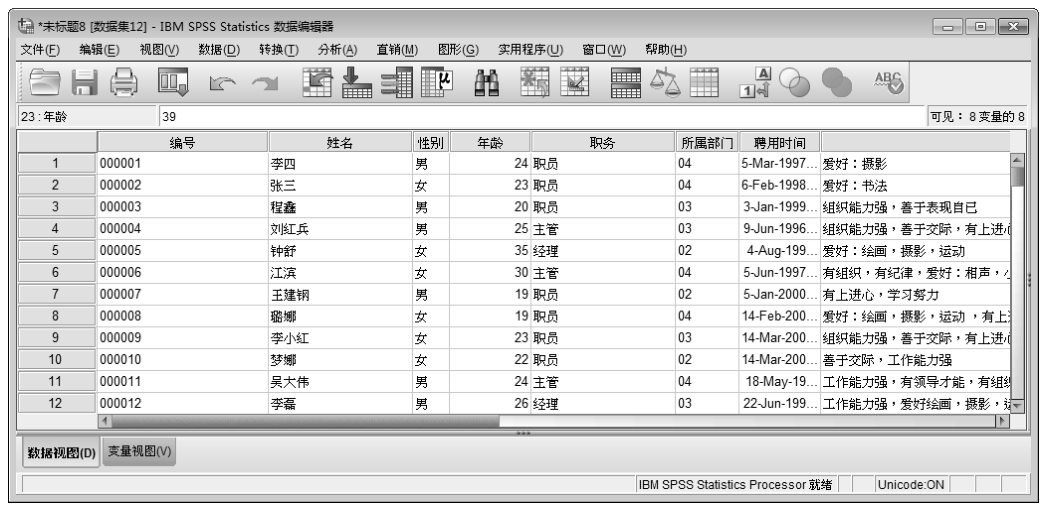Open the 转换(T) menu
The width and height of the screenshot is (1042, 507).
click(x=279, y=50)
